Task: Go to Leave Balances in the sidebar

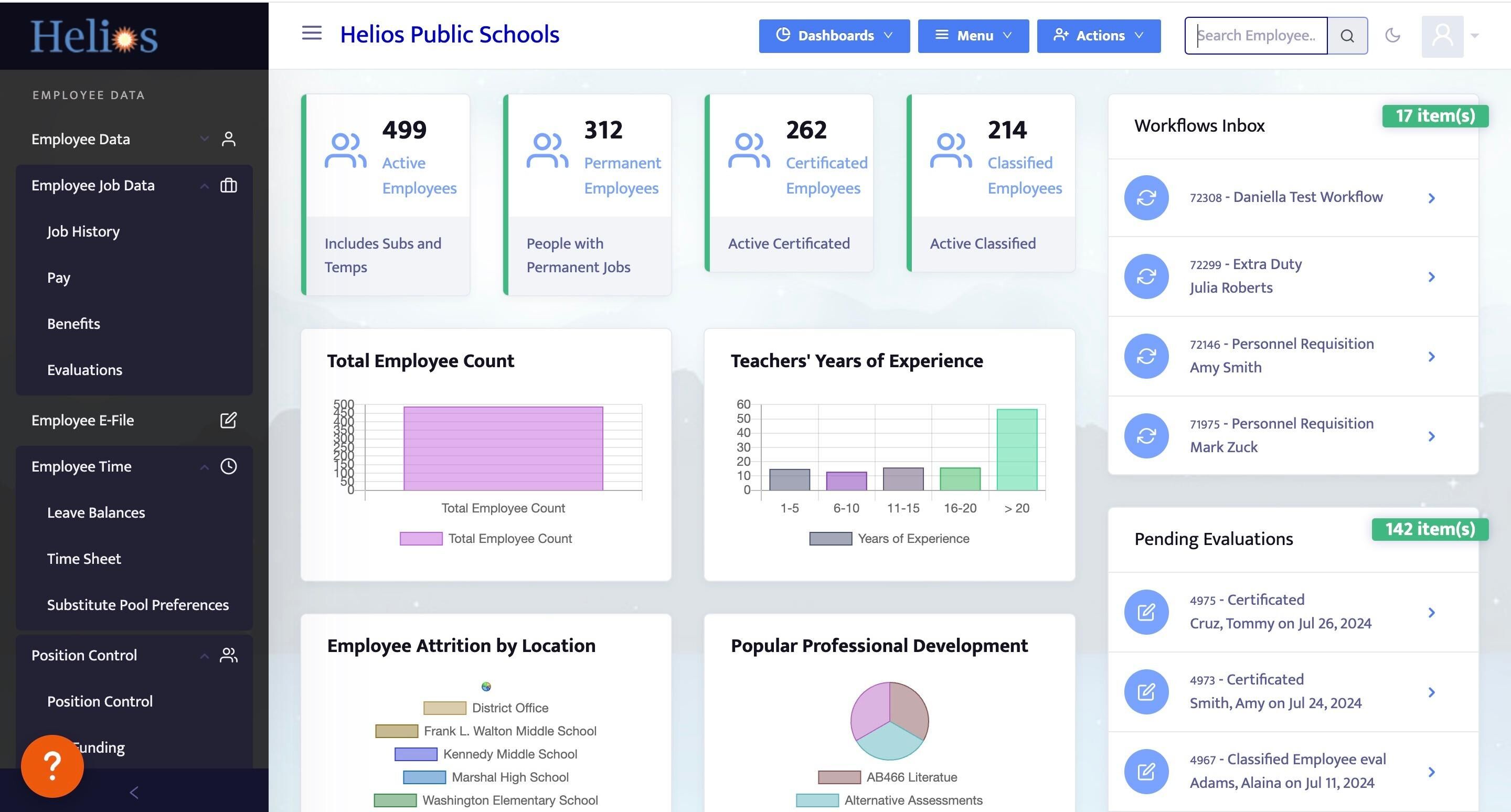Action: tap(95, 512)
